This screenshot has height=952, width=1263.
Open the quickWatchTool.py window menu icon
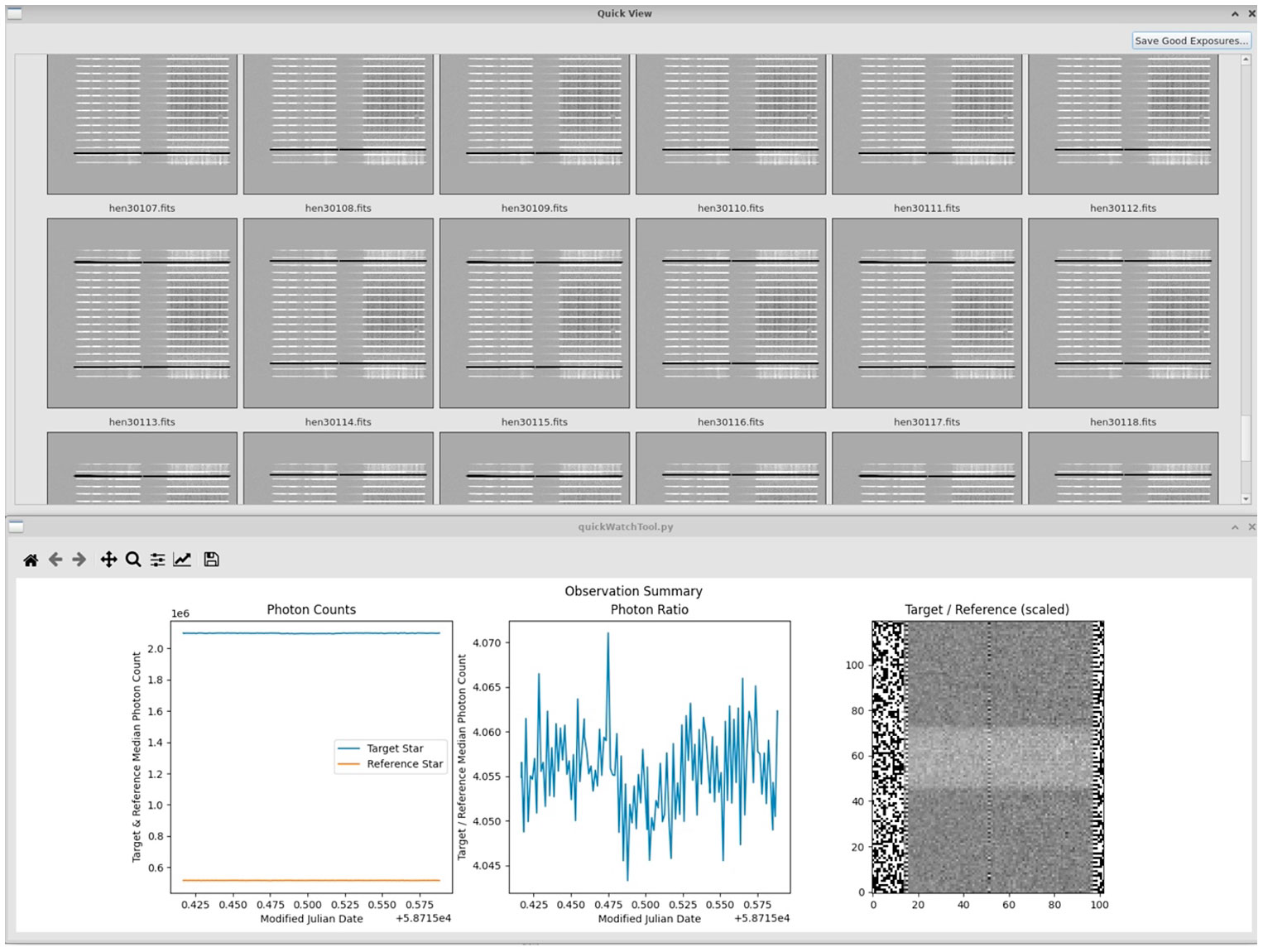click(16, 526)
